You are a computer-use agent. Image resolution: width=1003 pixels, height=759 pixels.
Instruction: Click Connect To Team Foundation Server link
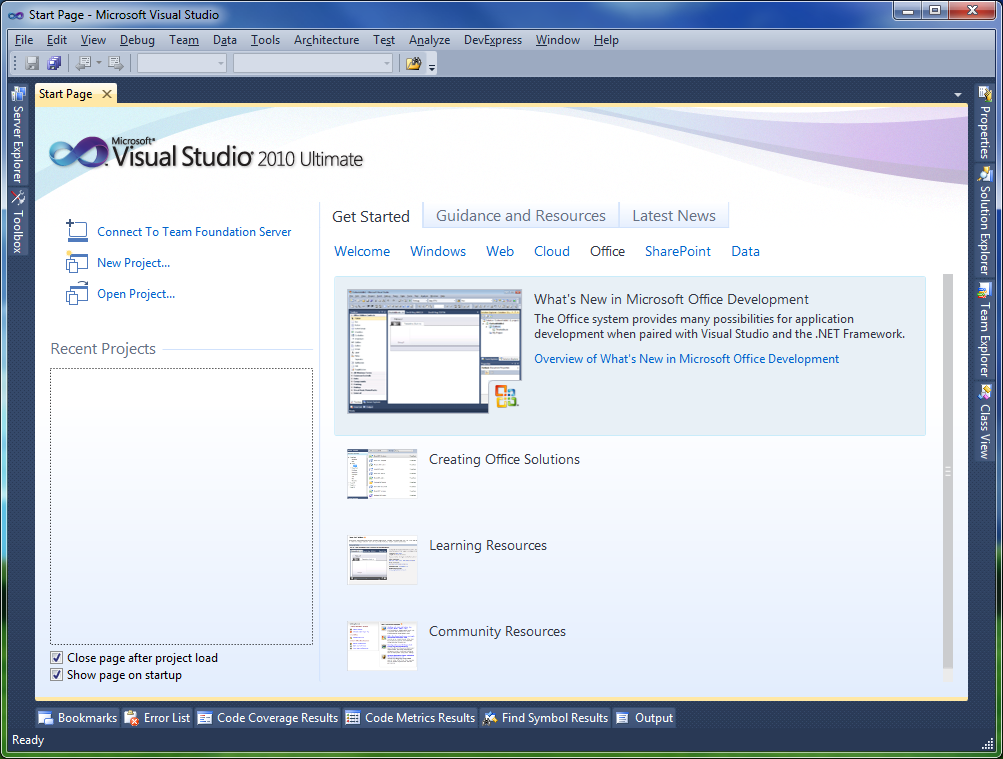pyautogui.click(x=194, y=231)
